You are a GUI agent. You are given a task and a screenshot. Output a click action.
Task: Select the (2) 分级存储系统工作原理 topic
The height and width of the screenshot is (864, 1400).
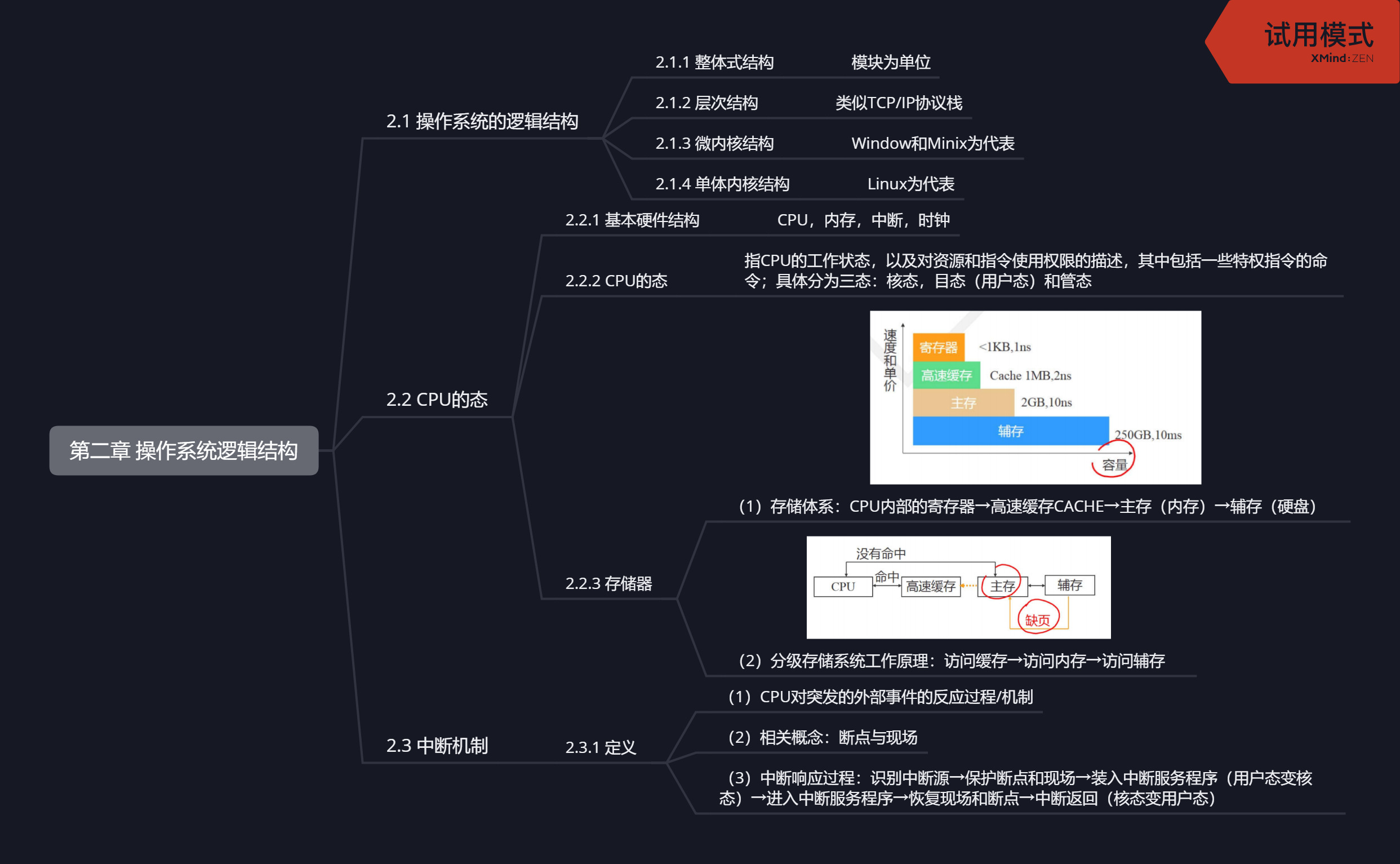(x=952, y=661)
